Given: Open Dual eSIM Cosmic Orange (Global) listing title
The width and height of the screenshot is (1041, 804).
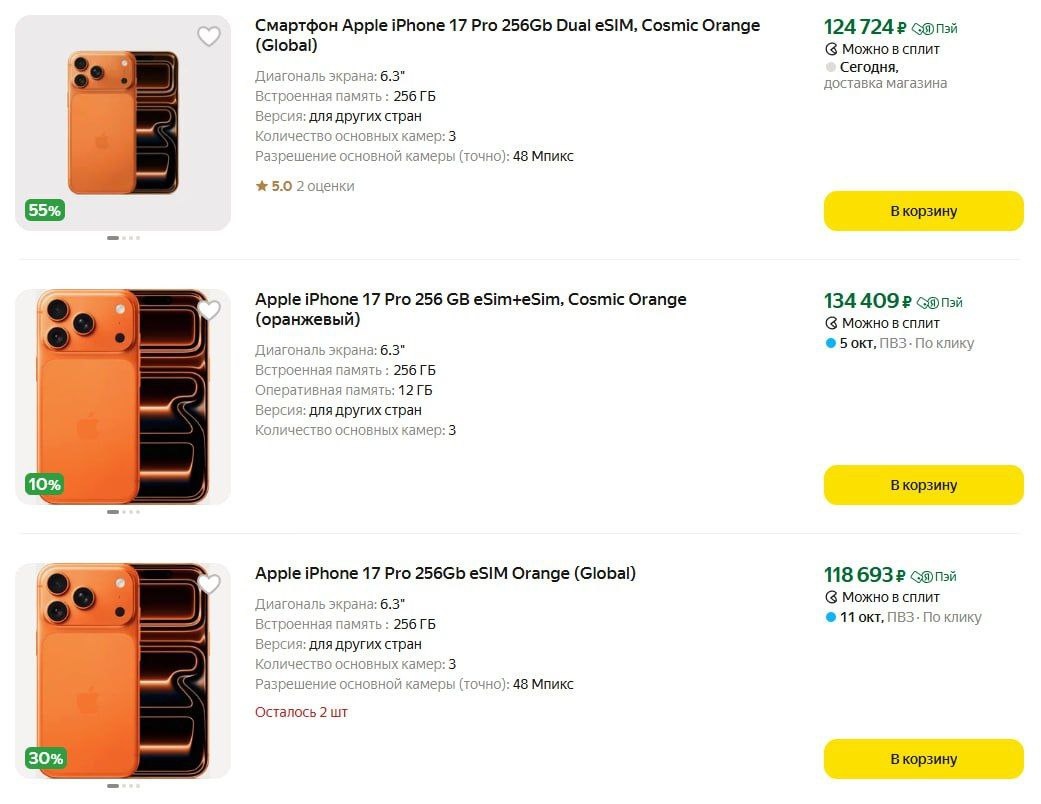Looking at the screenshot, I should pos(507,35).
